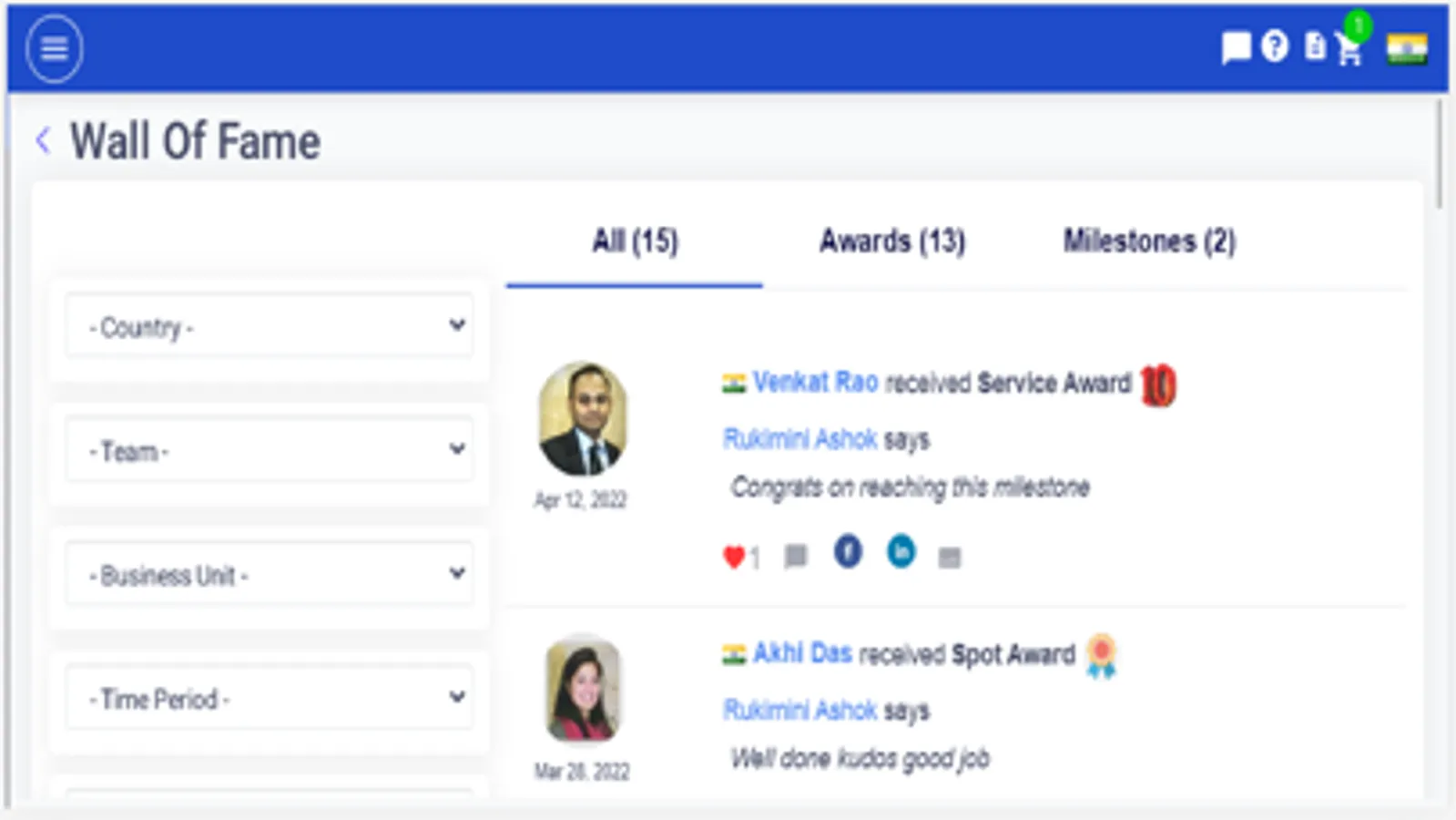Viewport: 1456px width, 820px height.
Task: Open the Business Unit filter dropdown
Action: click(x=270, y=575)
